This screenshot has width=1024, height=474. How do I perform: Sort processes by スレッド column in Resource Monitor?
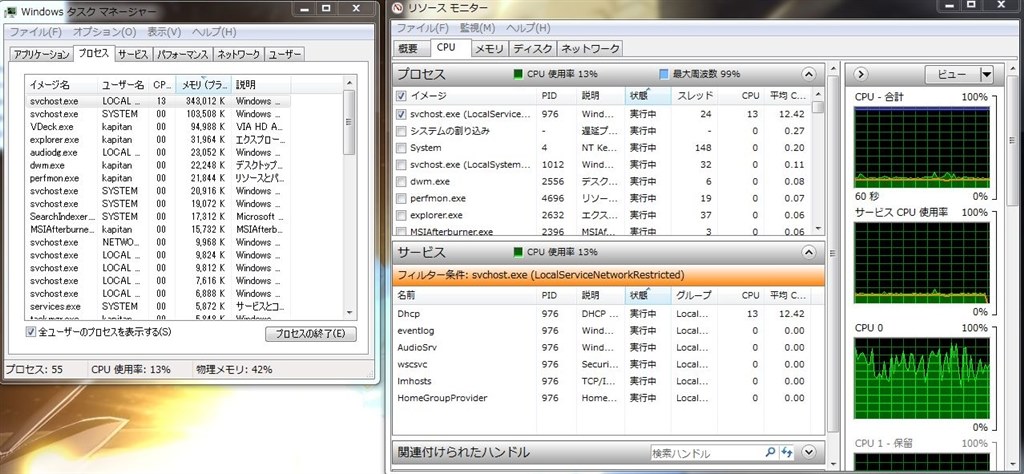(x=694, y=96)
